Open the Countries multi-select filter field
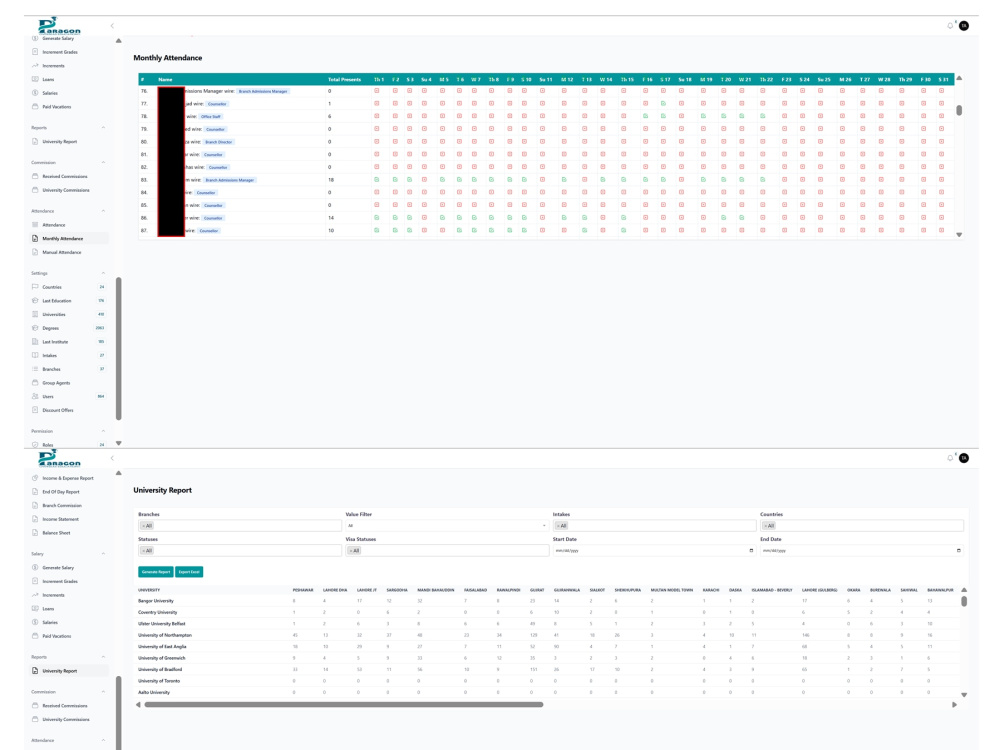 [x=862, y=526]
